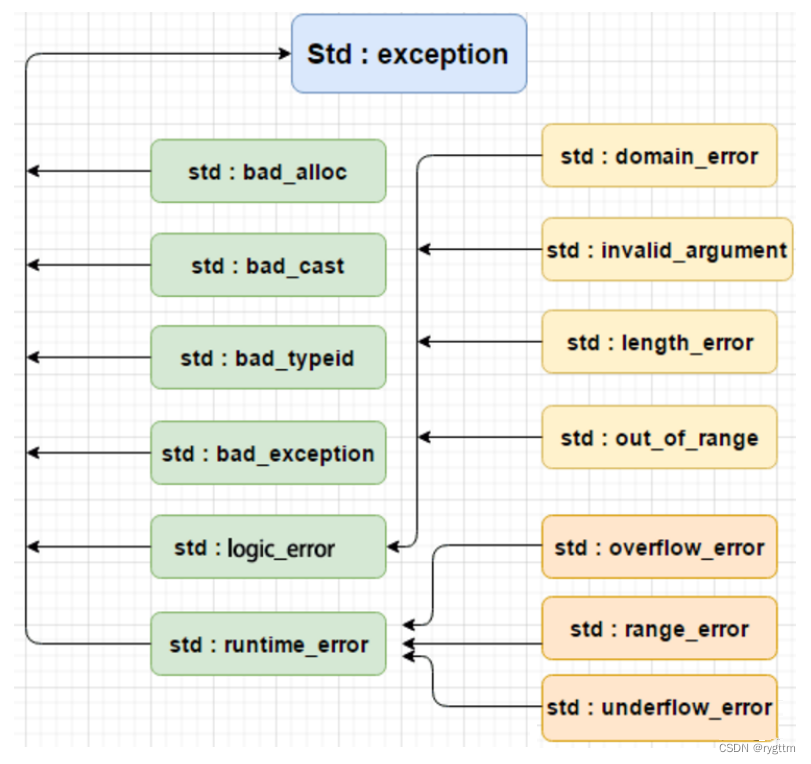Viewport: 811px width, 764px height.
Task: Click the std : underflow_error node
Action: point(659,708)
